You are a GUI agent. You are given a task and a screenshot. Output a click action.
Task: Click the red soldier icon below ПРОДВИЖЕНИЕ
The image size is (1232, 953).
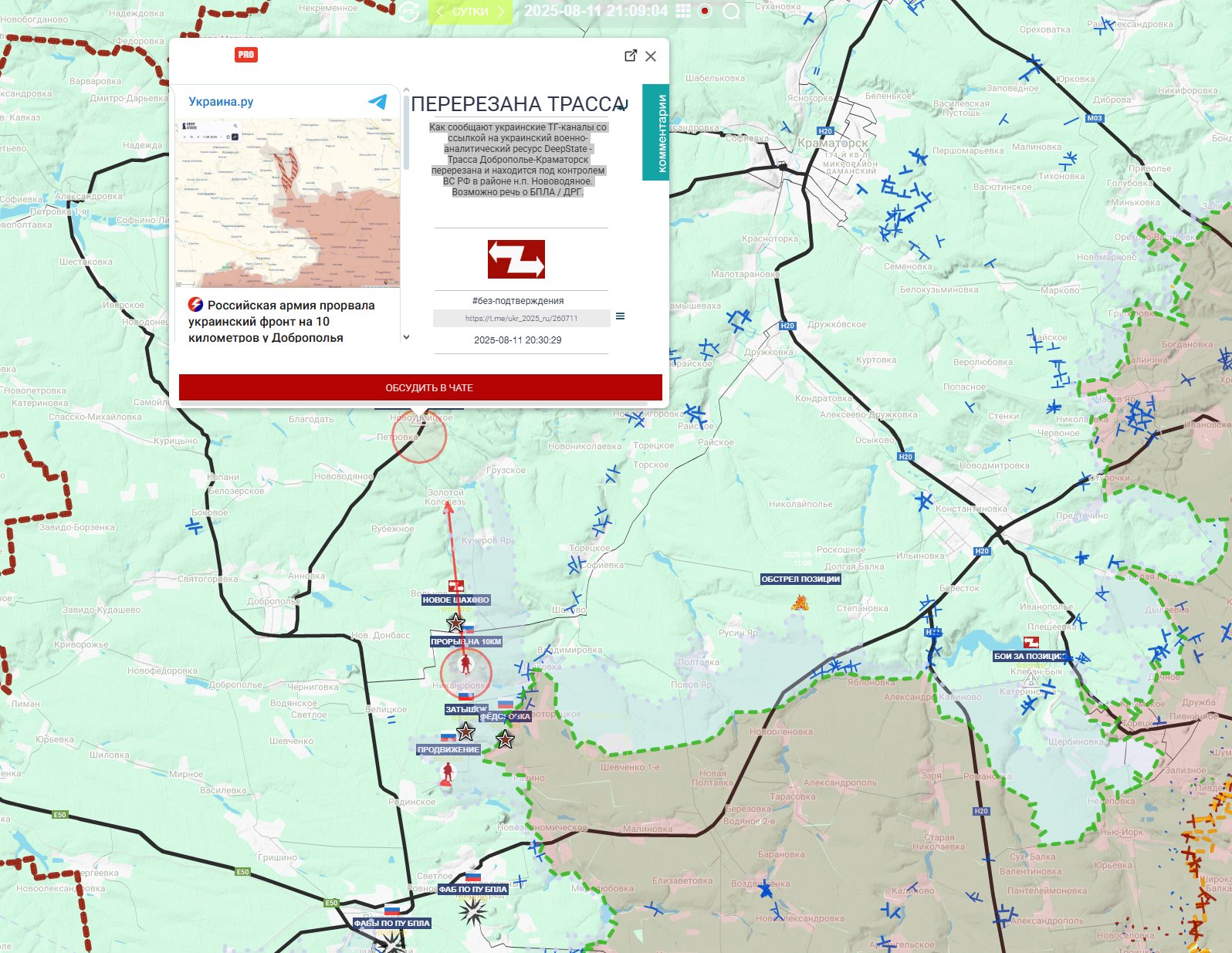[448, 773]
